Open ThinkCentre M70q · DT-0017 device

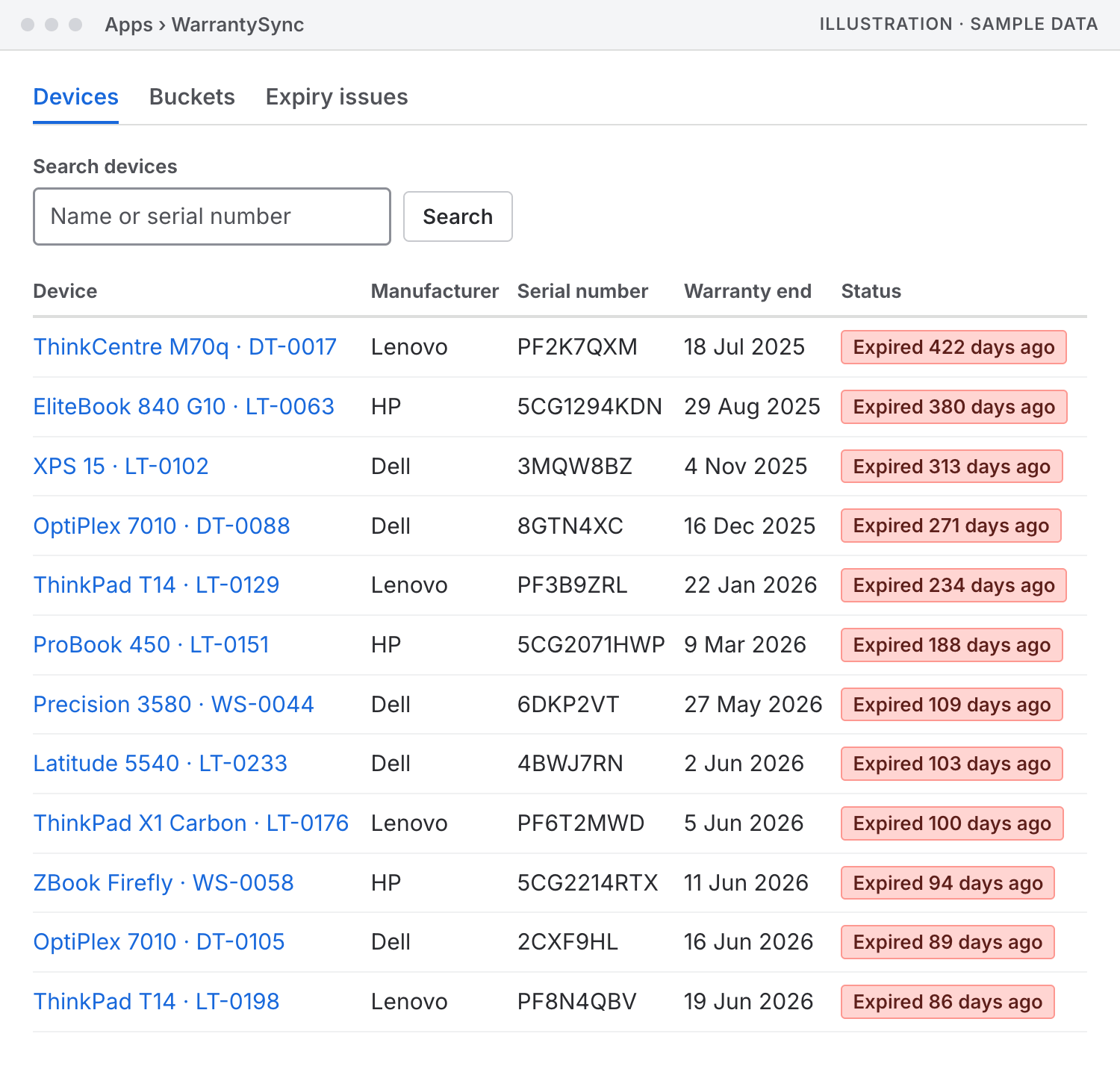pyautogui.click(x=185, y=347)
